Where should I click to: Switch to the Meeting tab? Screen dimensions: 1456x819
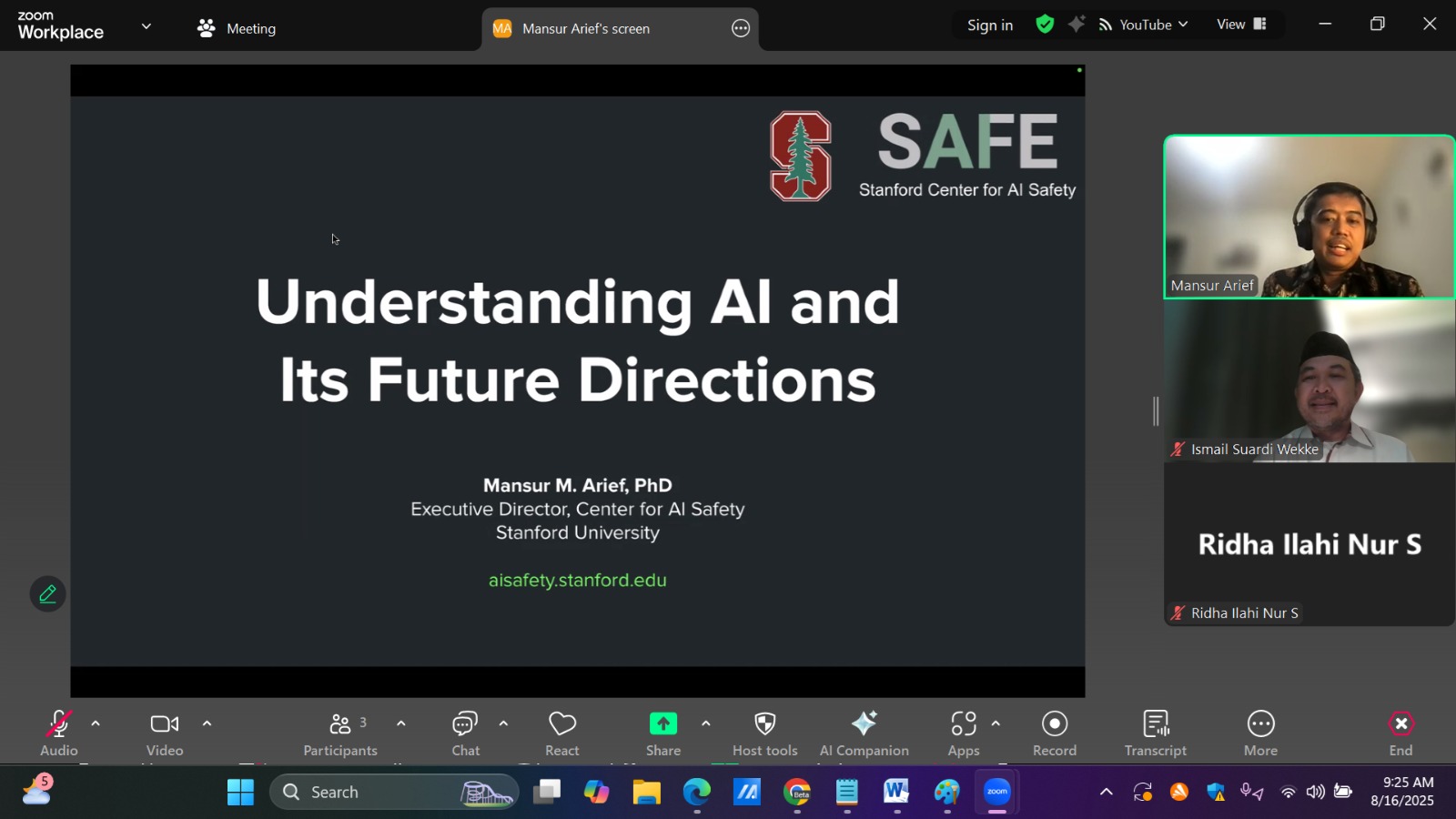click(237, 28)
